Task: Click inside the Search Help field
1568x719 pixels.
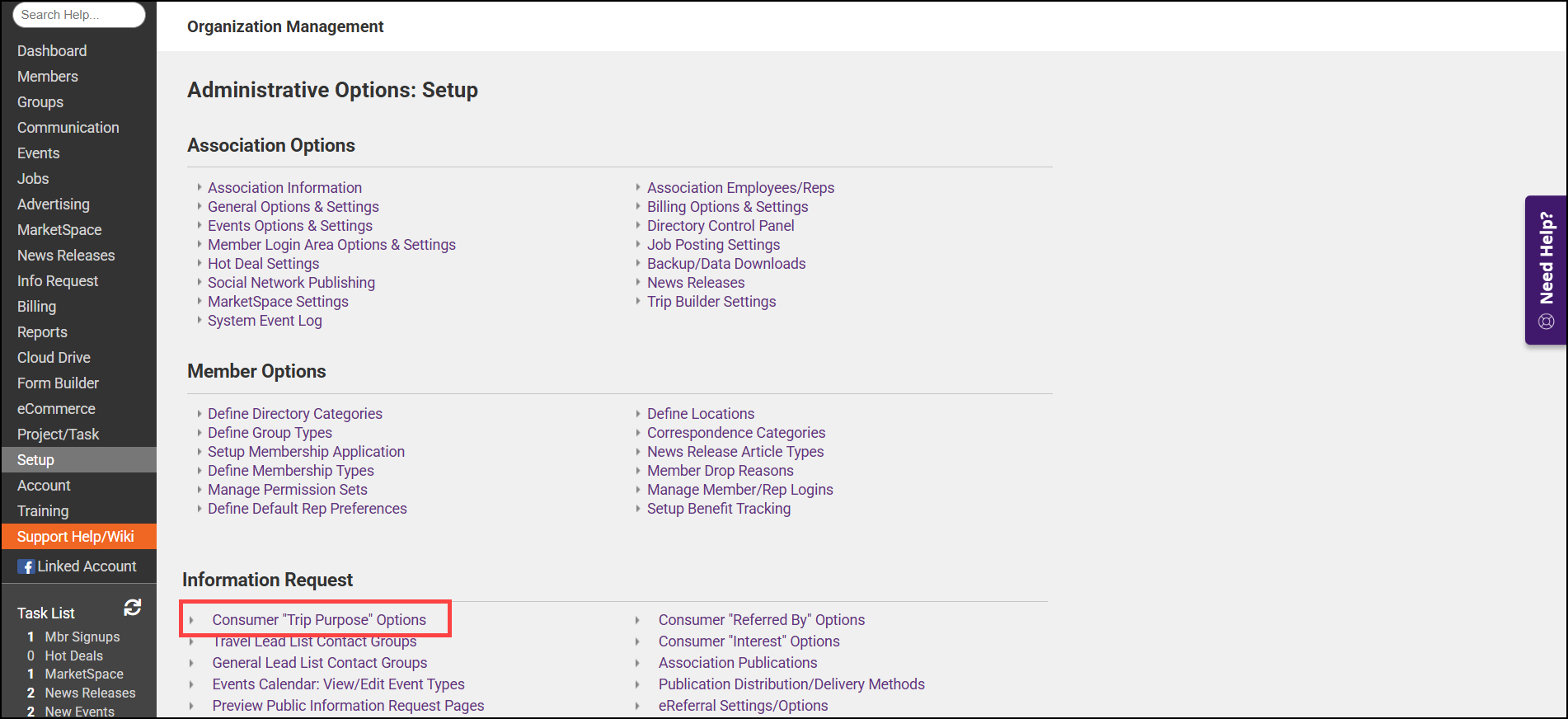Action: pyautogui.click(x=78, y=15)
